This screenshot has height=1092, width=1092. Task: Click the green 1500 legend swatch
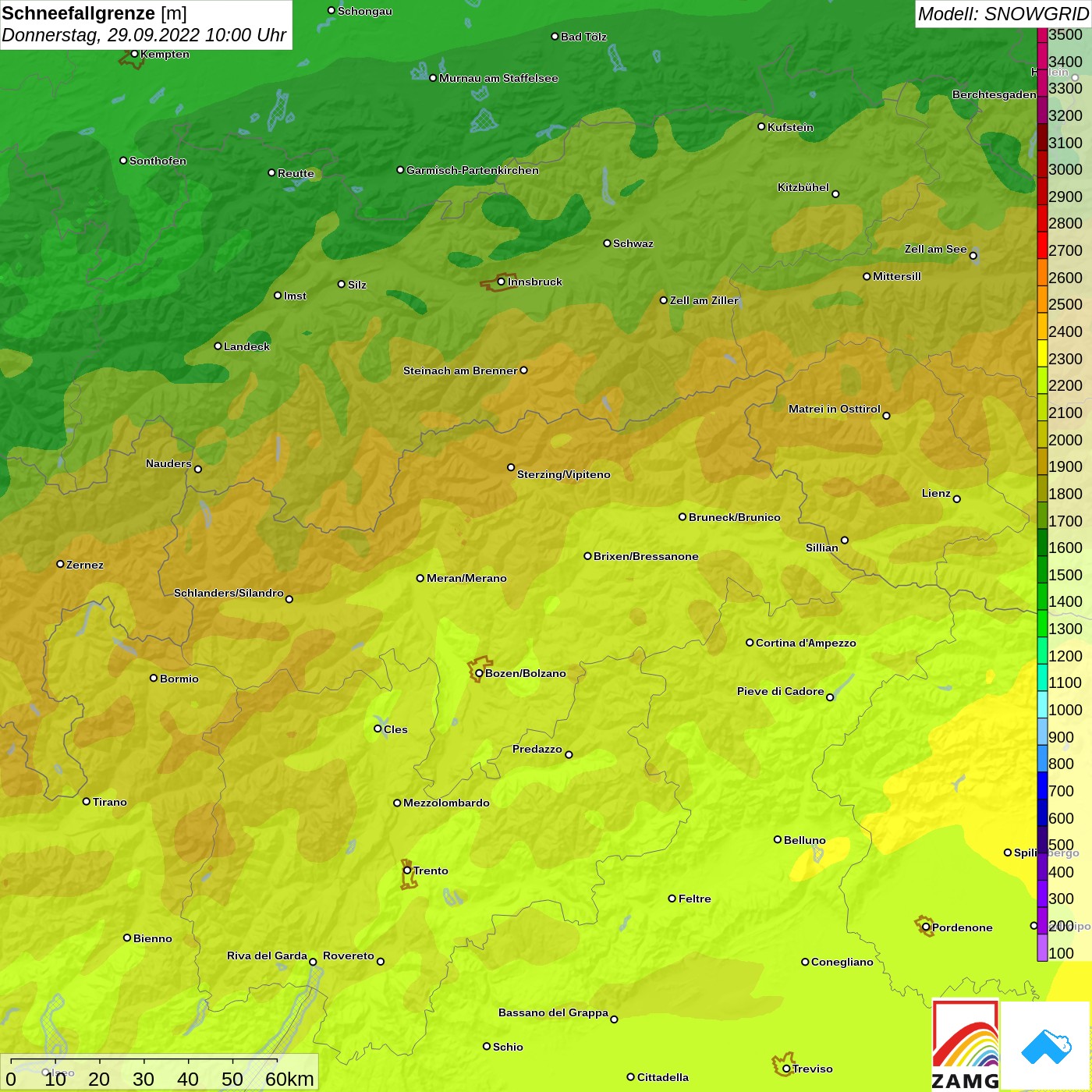[1042, 569]
